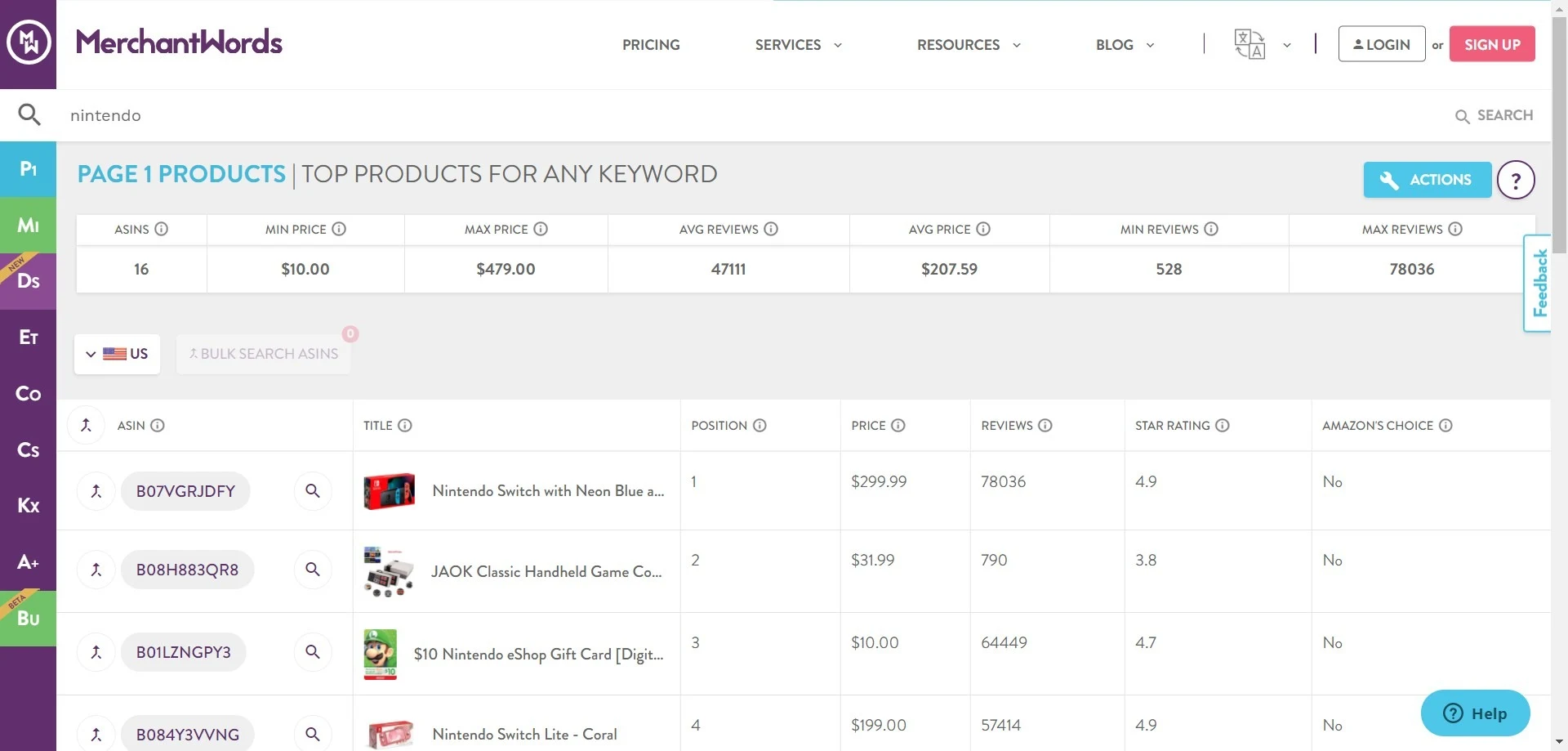The image size is (1568, 751).
Task: Select ASIN chip B07VGRJDFY
Action: click(185, 491)
